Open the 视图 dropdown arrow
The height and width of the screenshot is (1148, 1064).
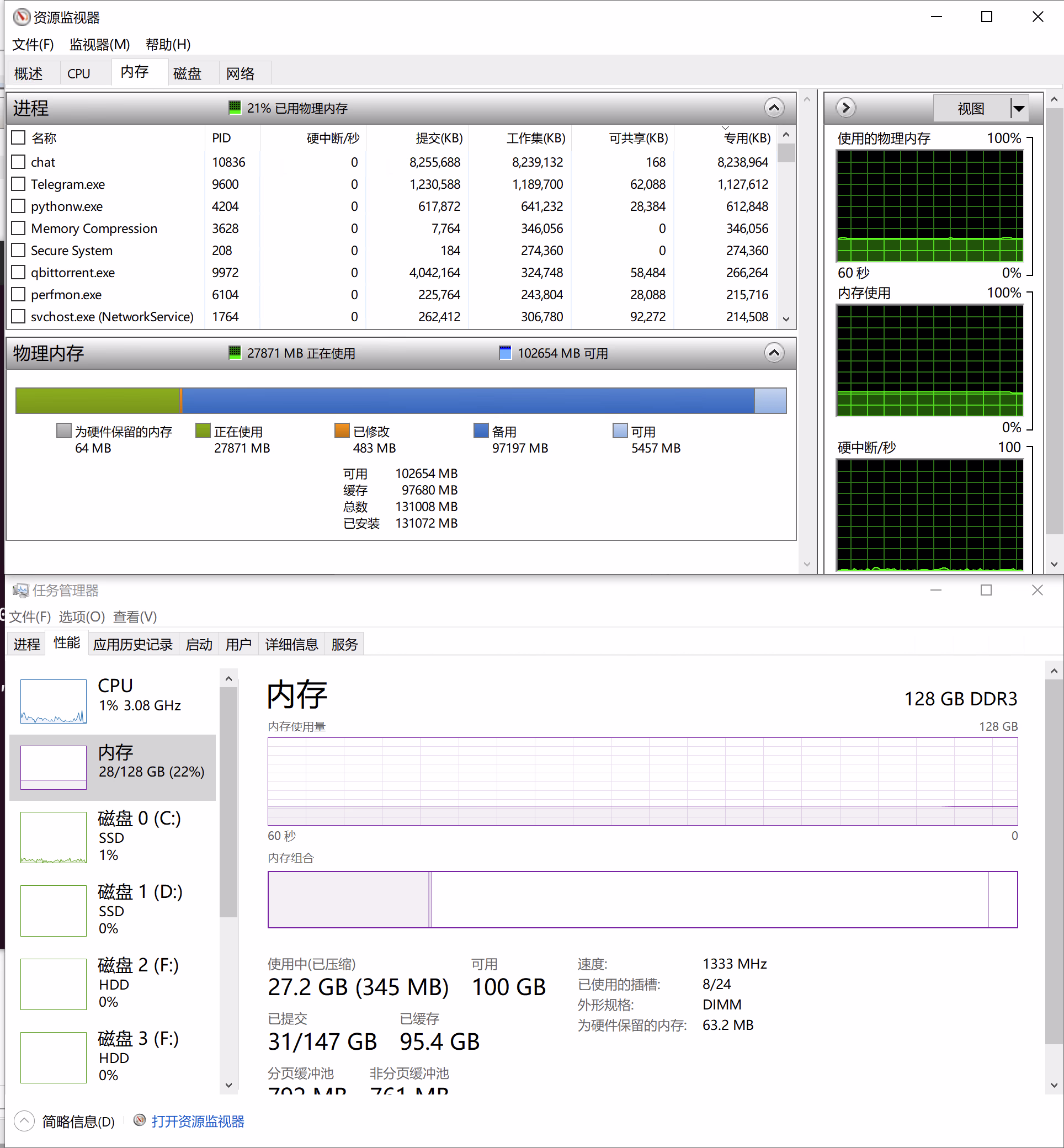pos(1019,108)
